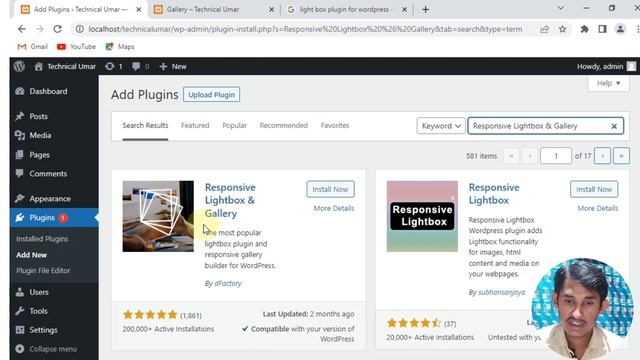Click Responsive Lightbox & Gallery plugin thumbnail
The width and height of the screenshot is (640, 360).
coord(158,216)
